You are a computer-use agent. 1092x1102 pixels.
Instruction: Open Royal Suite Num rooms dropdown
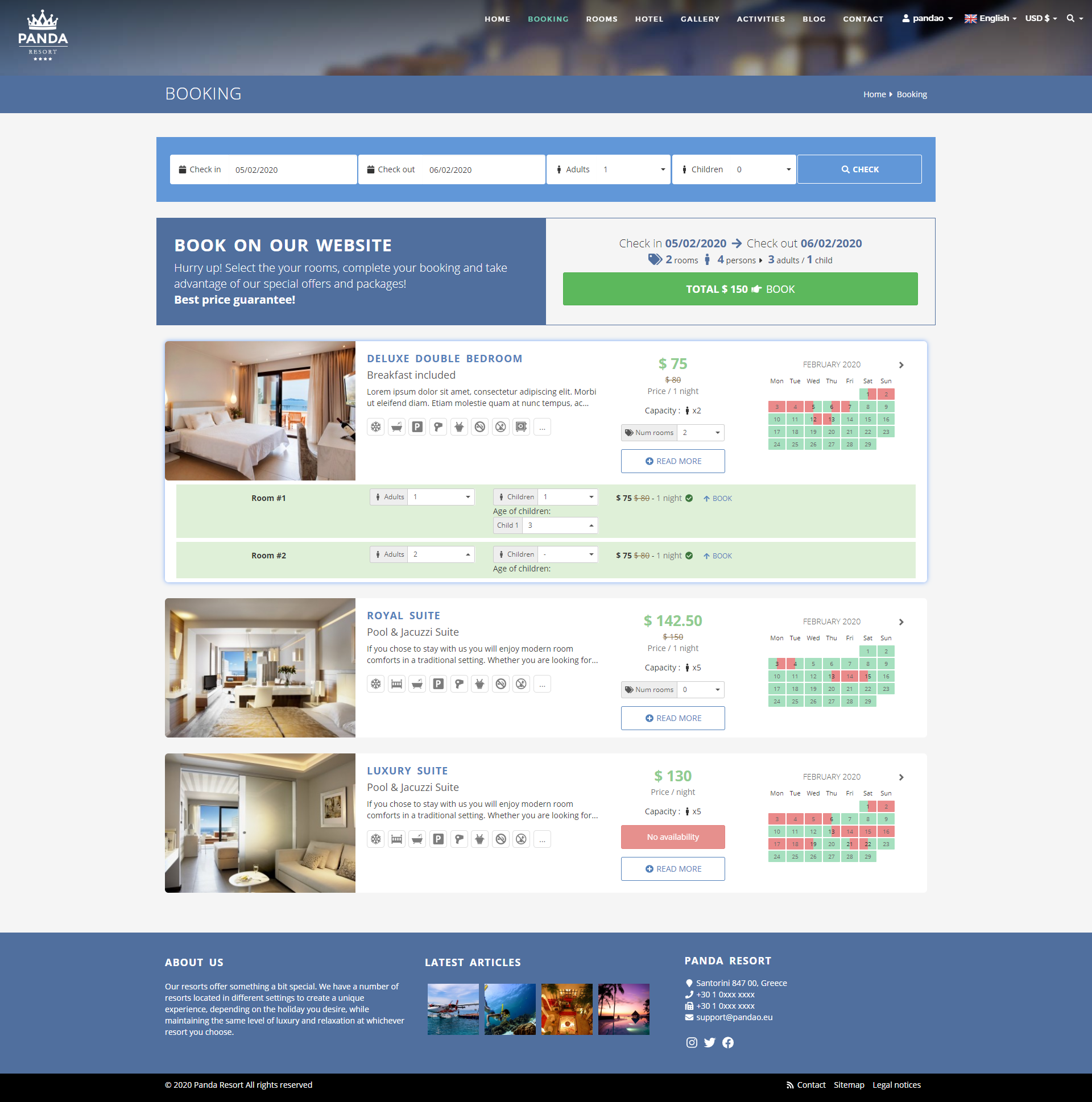point(701,689)
